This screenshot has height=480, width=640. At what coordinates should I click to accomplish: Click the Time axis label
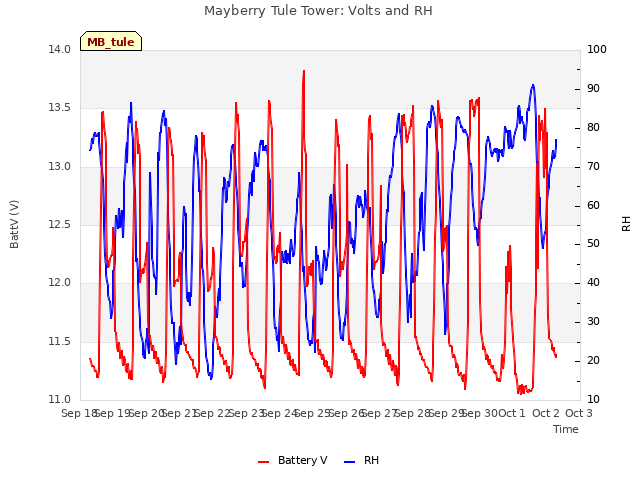566,429
